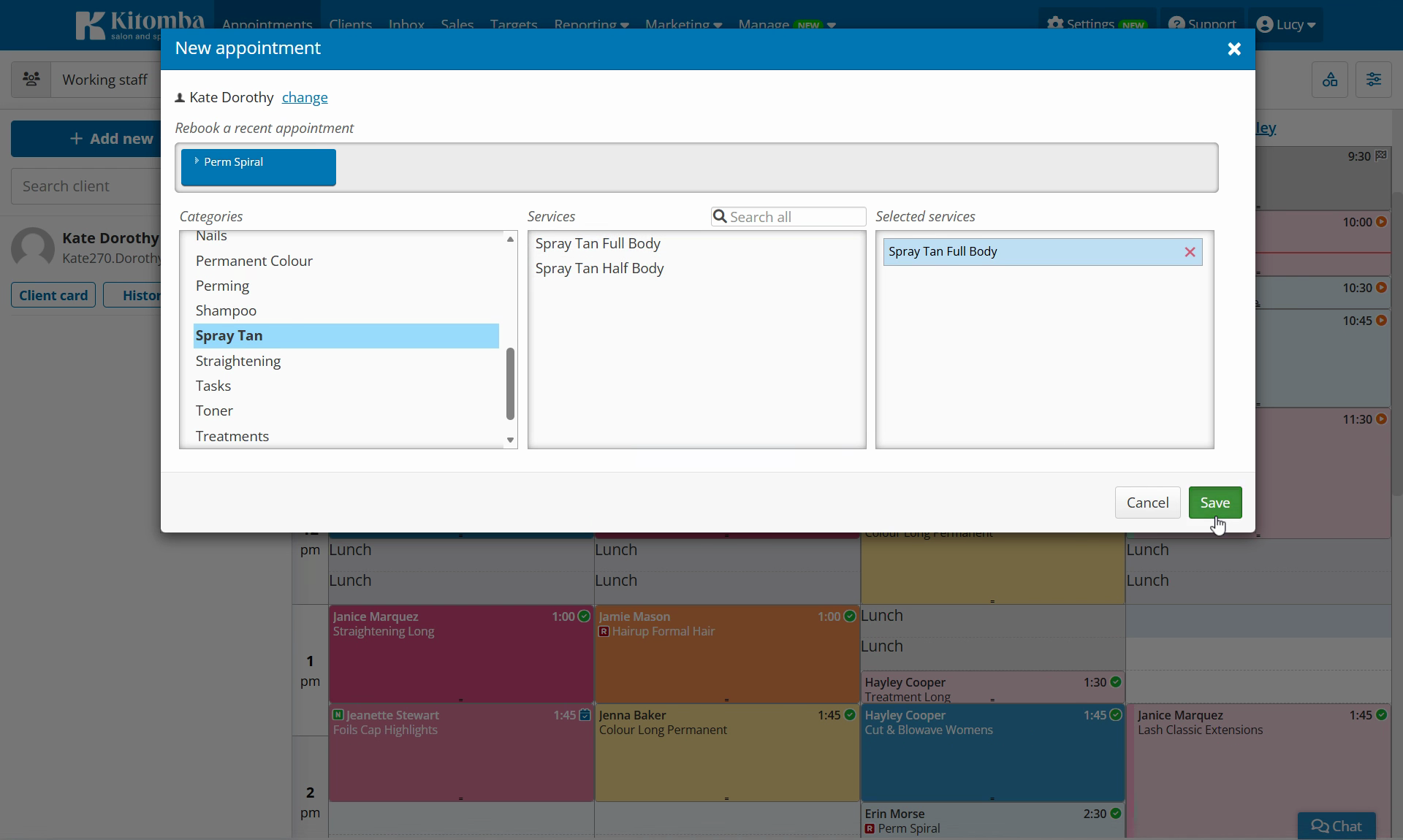This screenshot has height=840, width=1403.
Task: Close the New appointment dialog
Action: pos(1234,49)
